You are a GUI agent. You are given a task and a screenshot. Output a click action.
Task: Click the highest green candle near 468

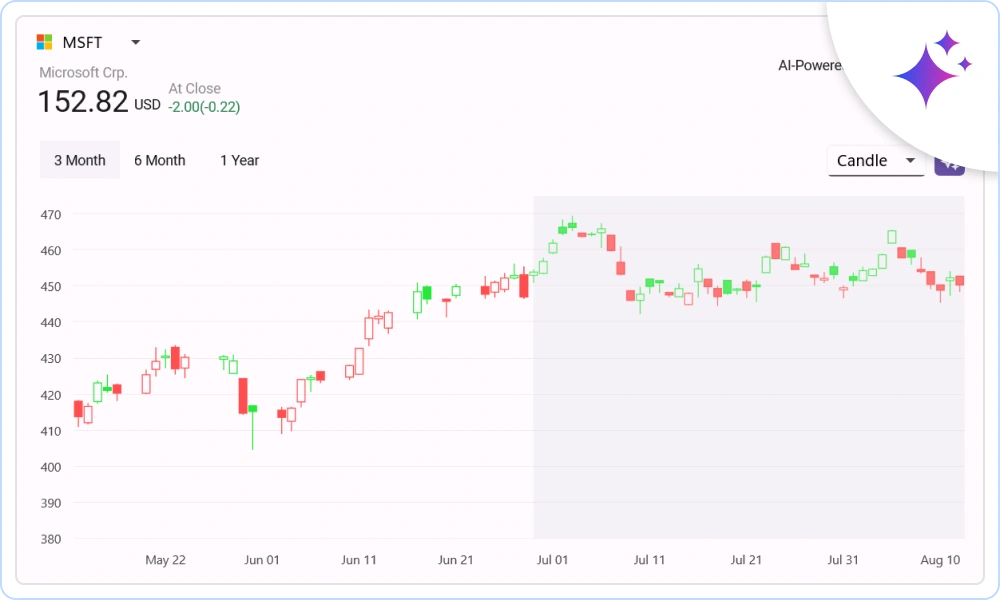tap(572, 224)
